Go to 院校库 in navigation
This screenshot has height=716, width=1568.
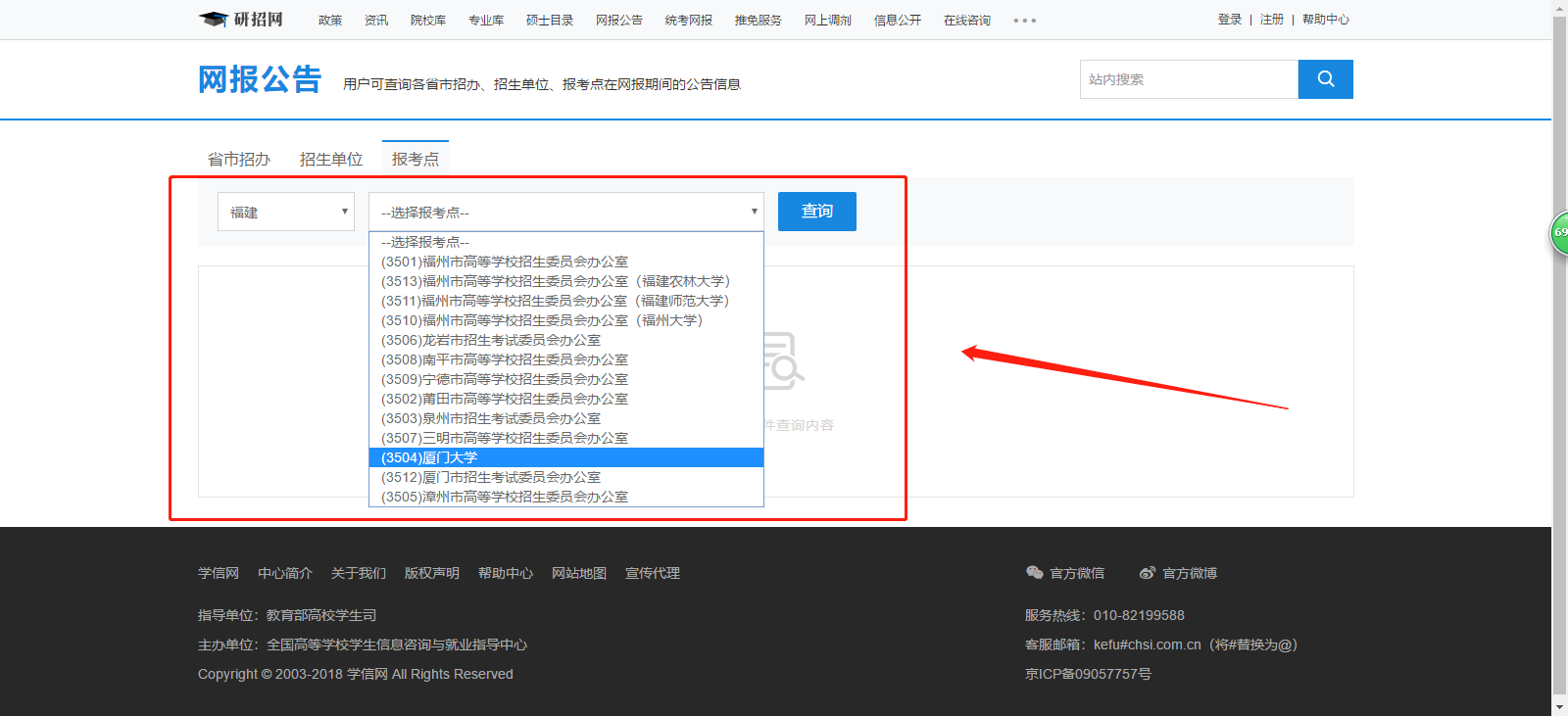coord(428,21)
